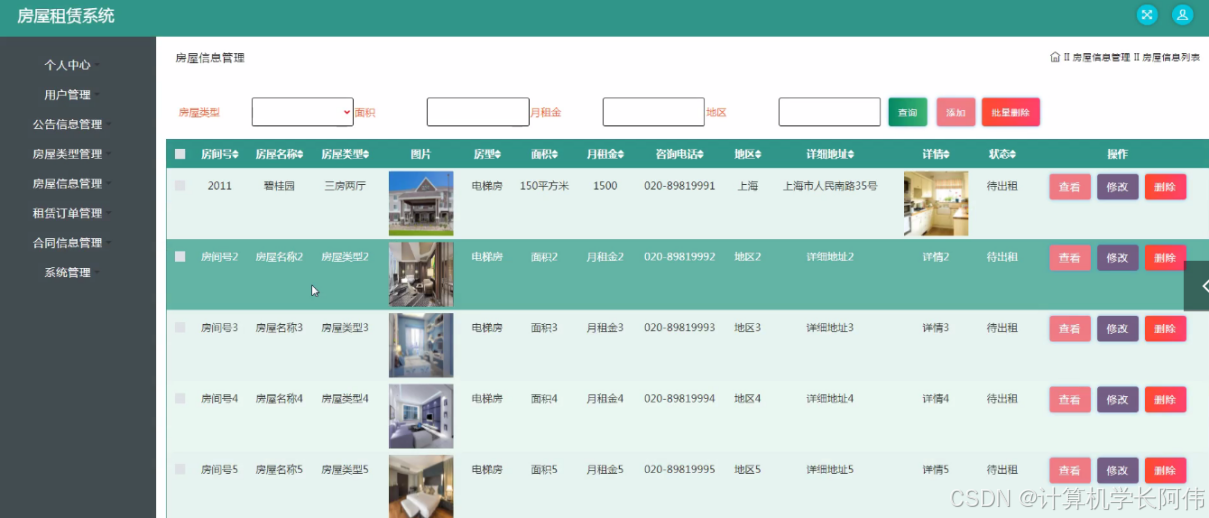Sort table by 房屋名称 column sort icon

tap(300, 154)
